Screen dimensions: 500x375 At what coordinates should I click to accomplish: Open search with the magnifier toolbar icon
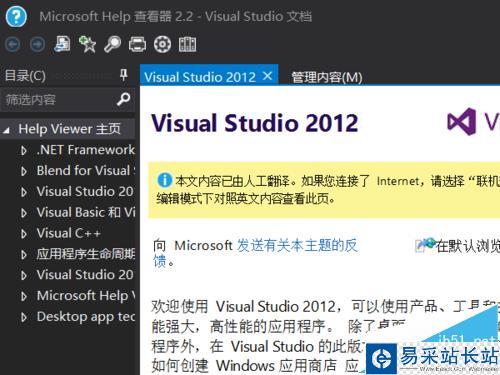pyautogui.click(x=112, y=44)
